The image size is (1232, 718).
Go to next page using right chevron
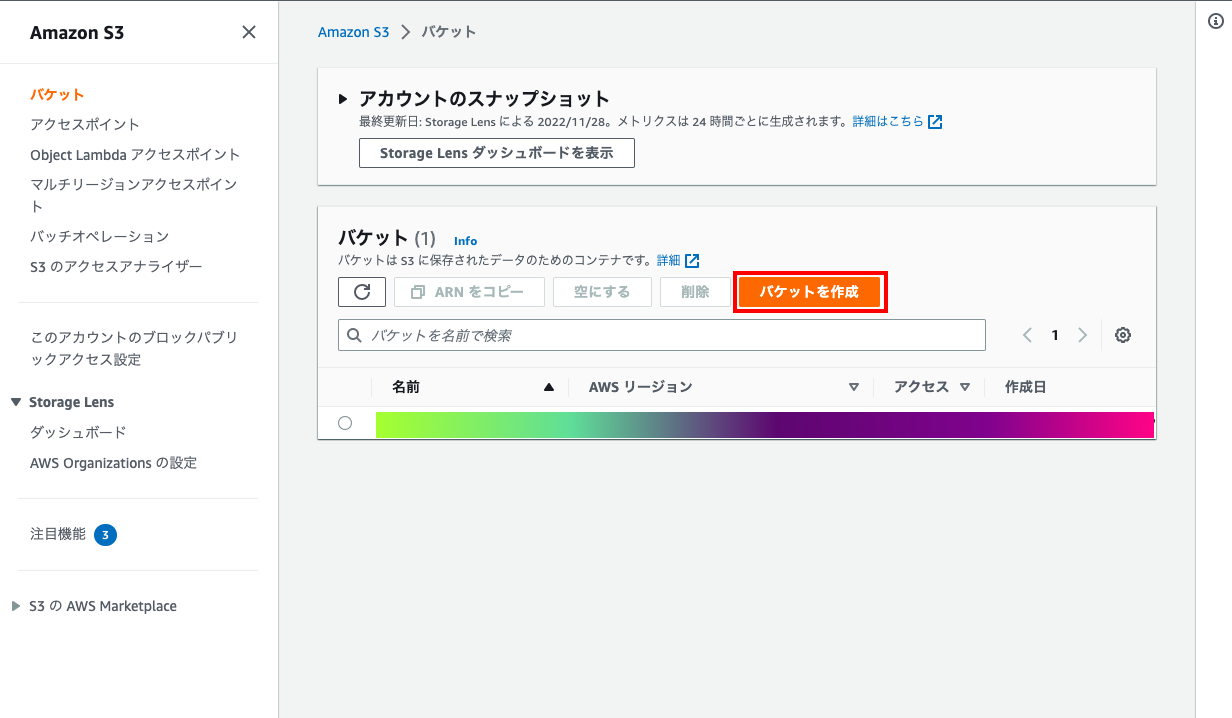click(x=1082, y=336)
